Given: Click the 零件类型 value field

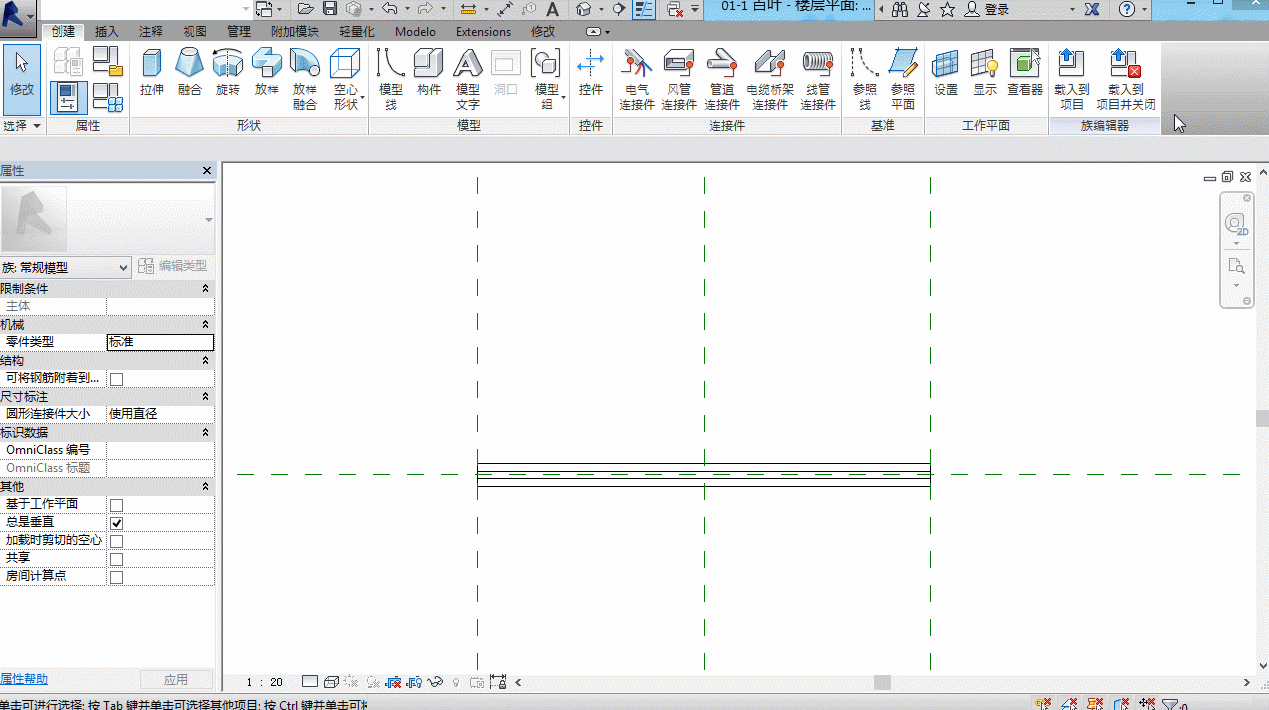Looking at the screenshot, I should pyautogui.click(x=160, y=342).
